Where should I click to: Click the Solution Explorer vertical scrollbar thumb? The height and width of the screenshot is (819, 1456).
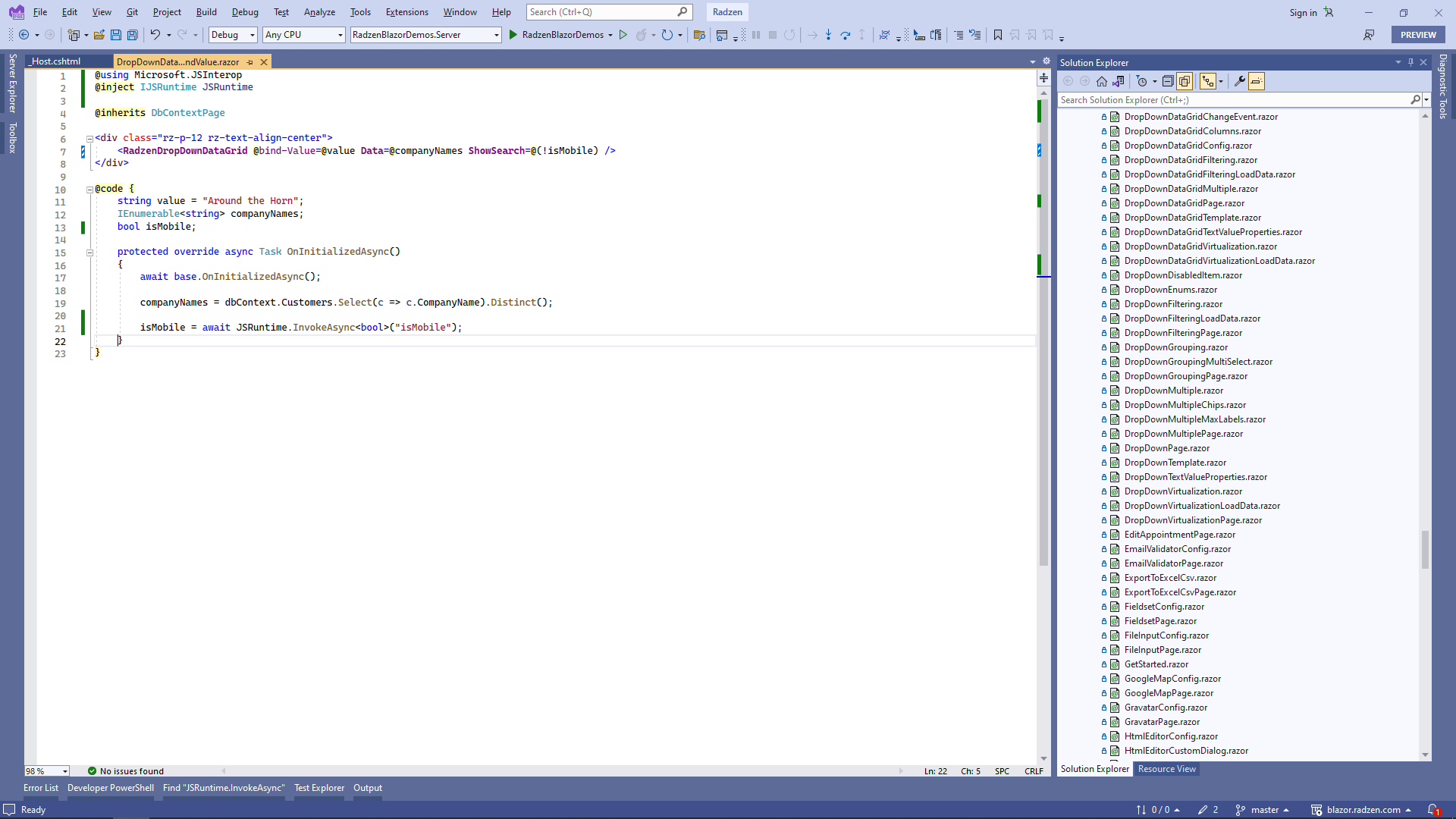1425,549
